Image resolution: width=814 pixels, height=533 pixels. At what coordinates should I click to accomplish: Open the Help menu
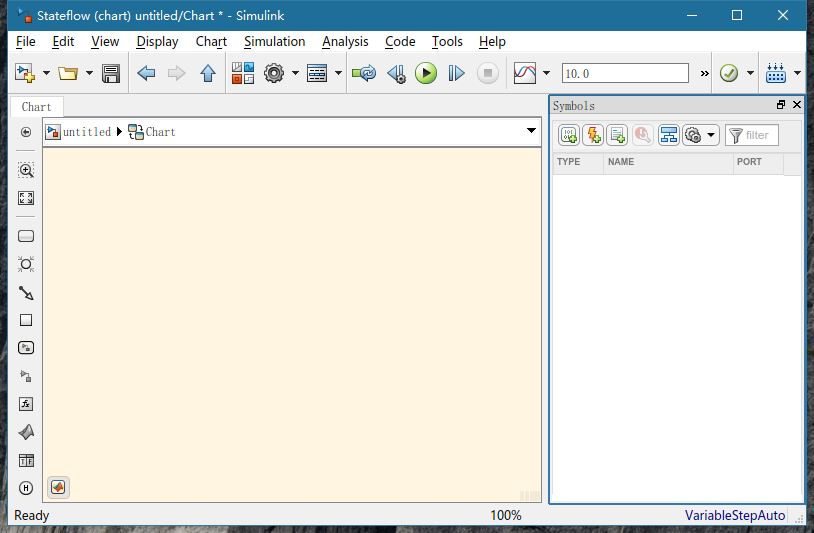coord(492,42)
